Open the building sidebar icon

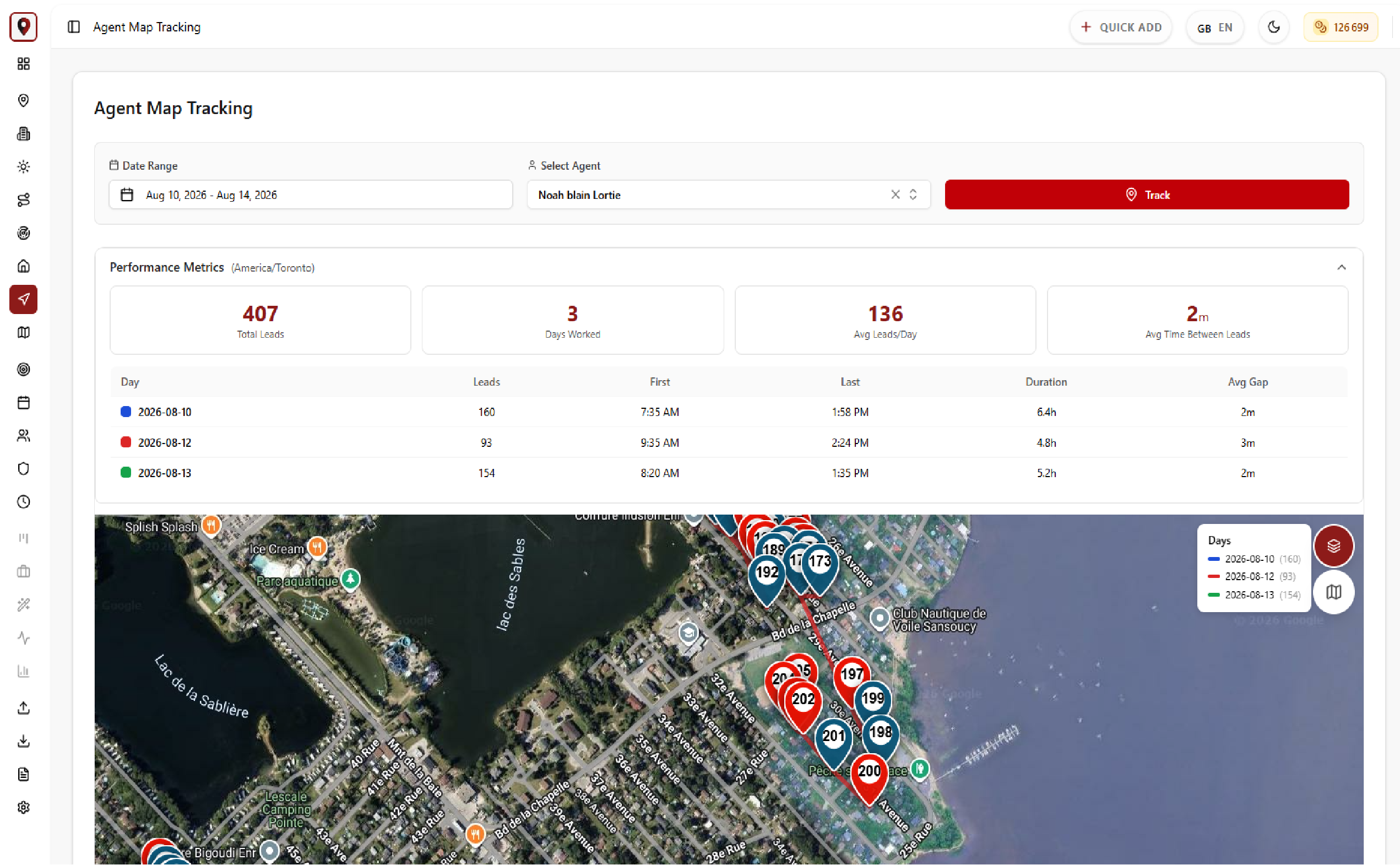coord(24,134)
